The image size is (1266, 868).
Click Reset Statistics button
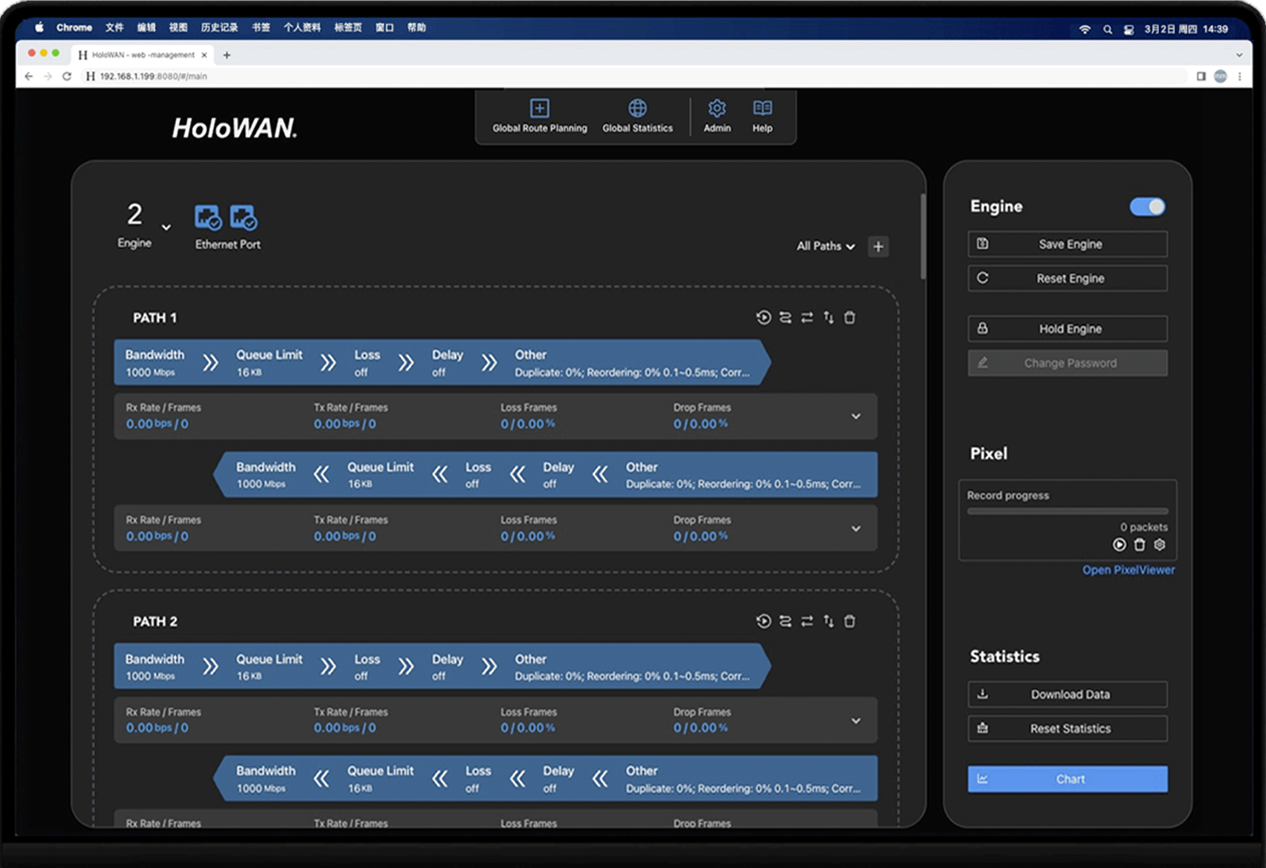coord(1067,729)
